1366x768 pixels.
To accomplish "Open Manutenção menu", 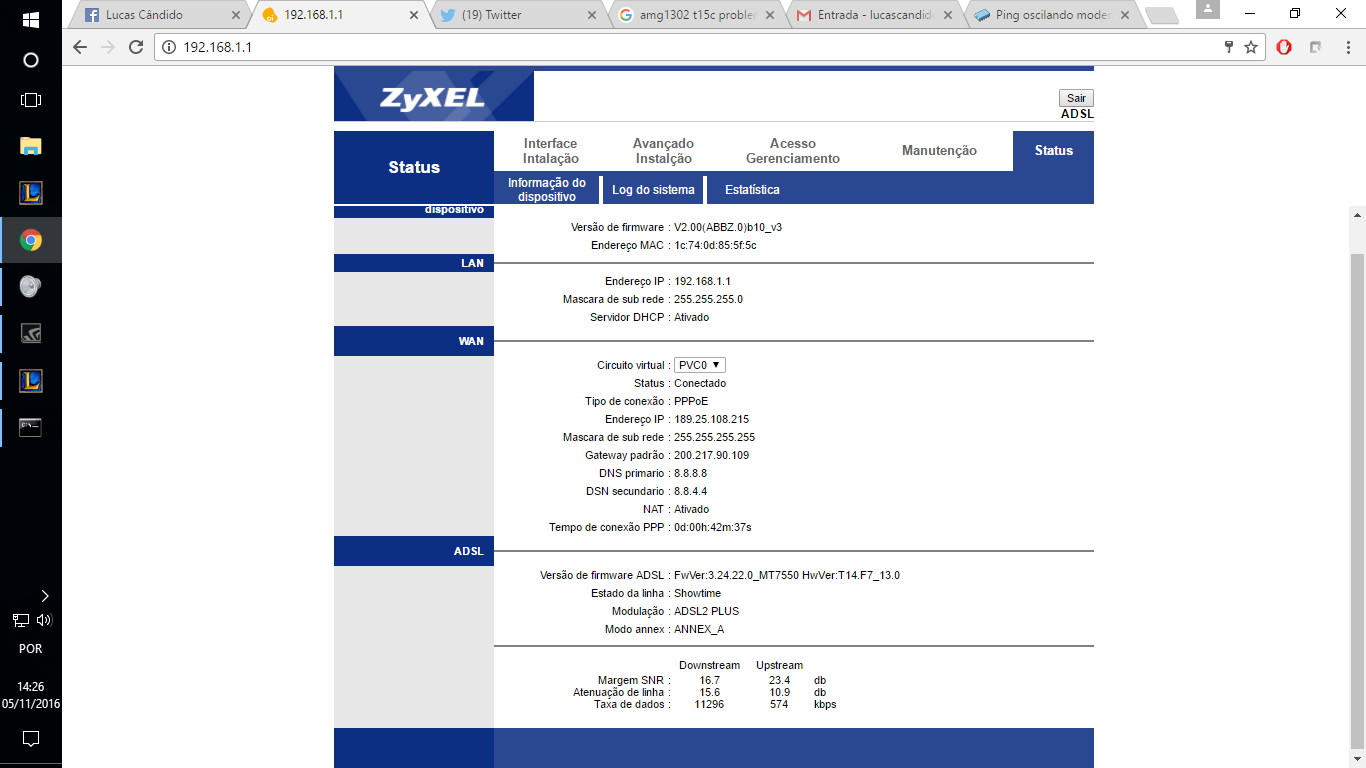I will point(939,150).
